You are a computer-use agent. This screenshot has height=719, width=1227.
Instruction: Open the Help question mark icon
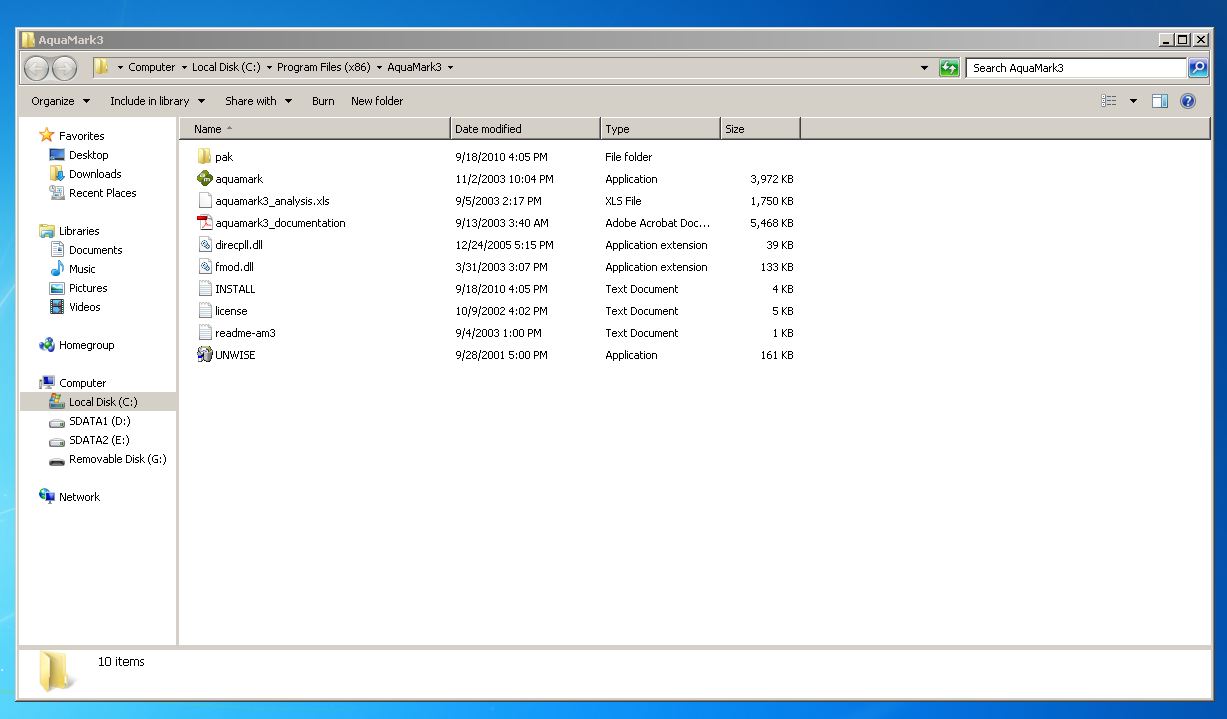pos(1187,101)
